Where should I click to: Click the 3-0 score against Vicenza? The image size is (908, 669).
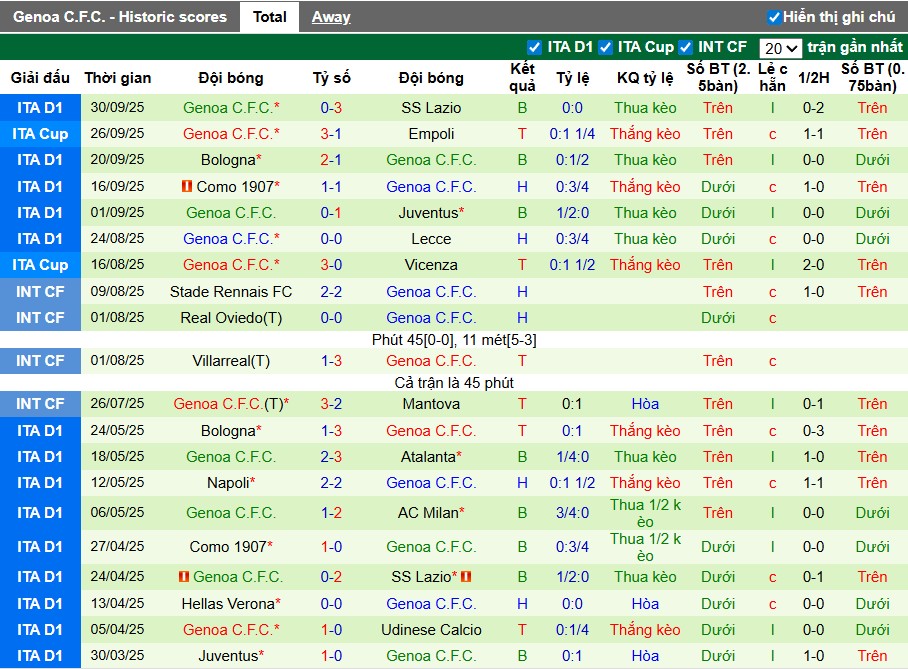(331, 265)
